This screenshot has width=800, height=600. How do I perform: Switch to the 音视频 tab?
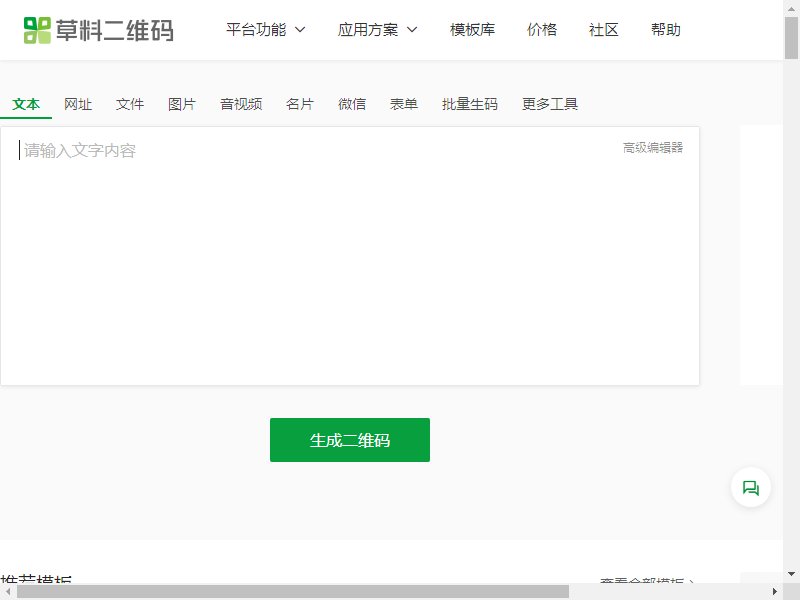[x=241, y=104]
